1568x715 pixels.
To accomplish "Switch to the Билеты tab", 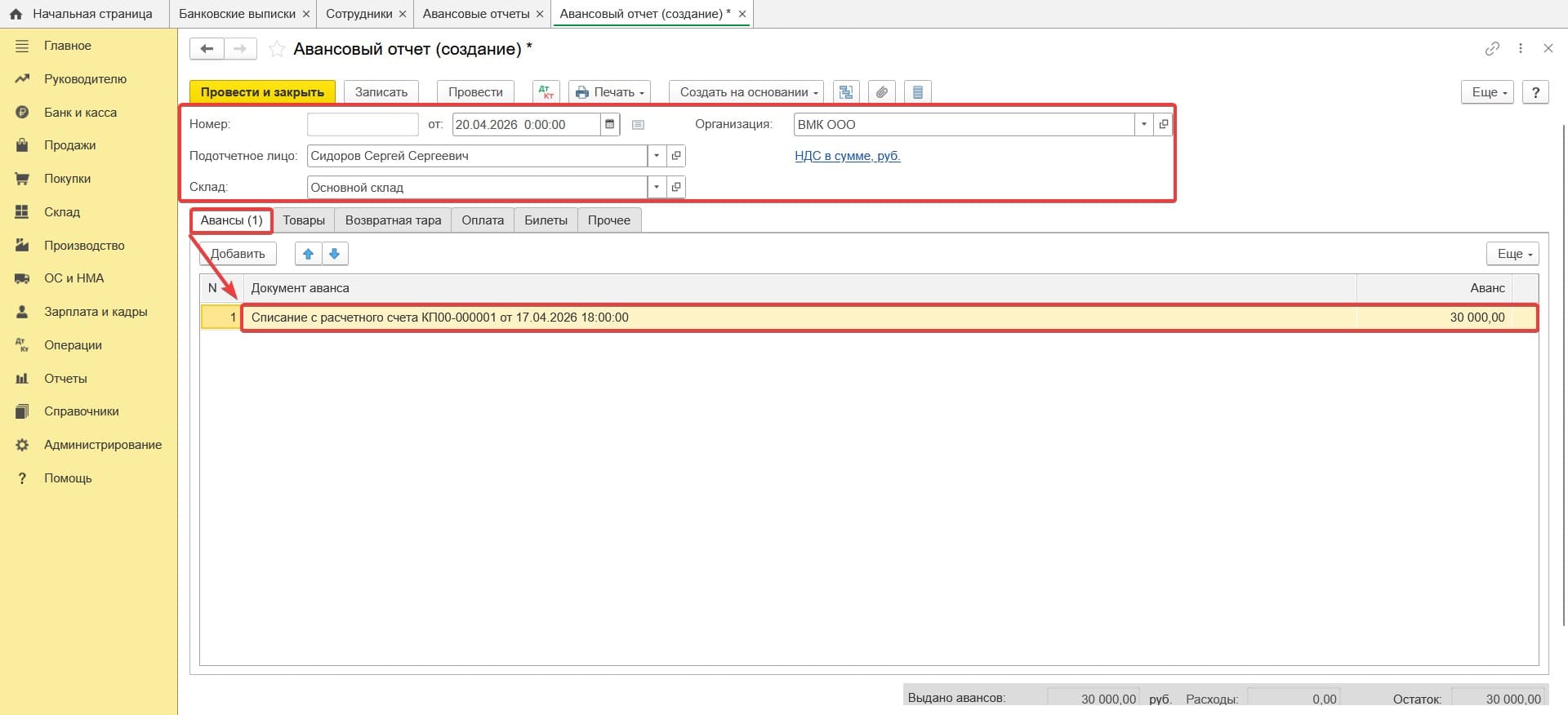I will [546, 220].
